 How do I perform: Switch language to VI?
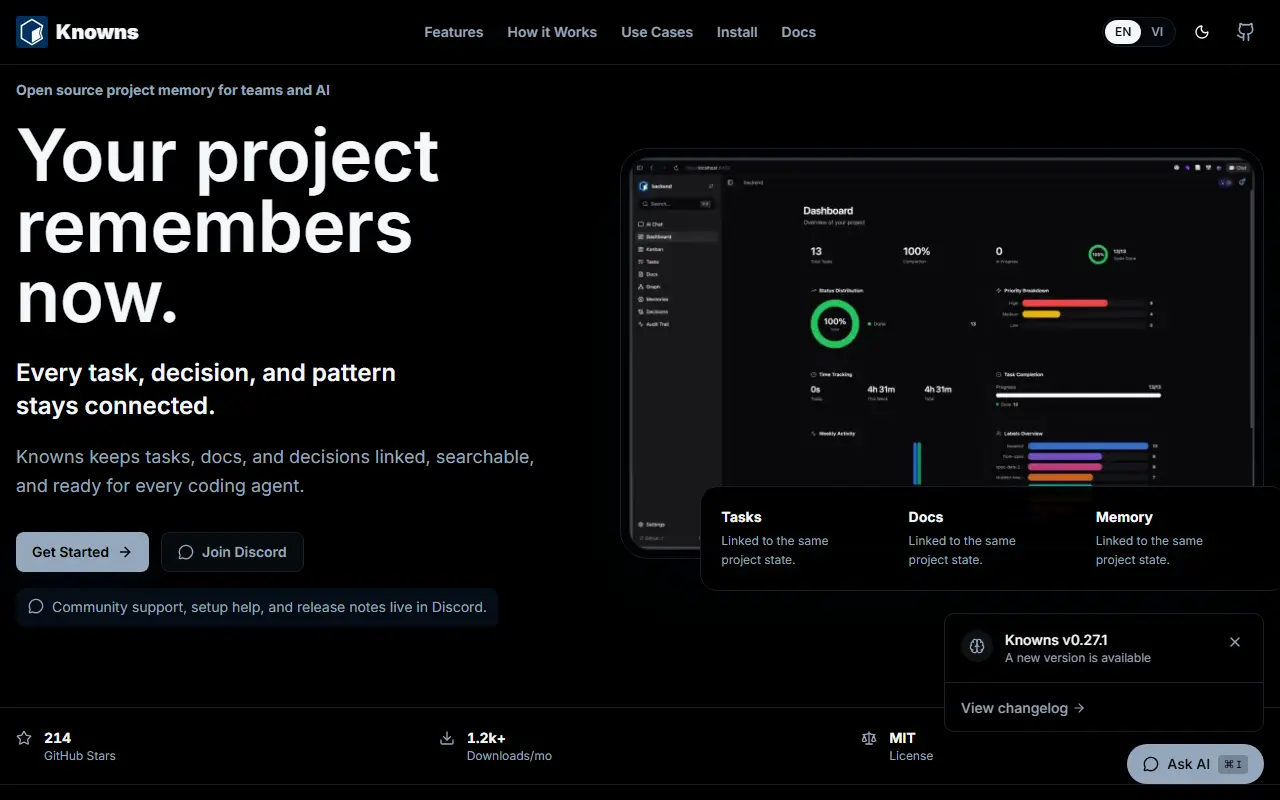(x=1157, y=32)
